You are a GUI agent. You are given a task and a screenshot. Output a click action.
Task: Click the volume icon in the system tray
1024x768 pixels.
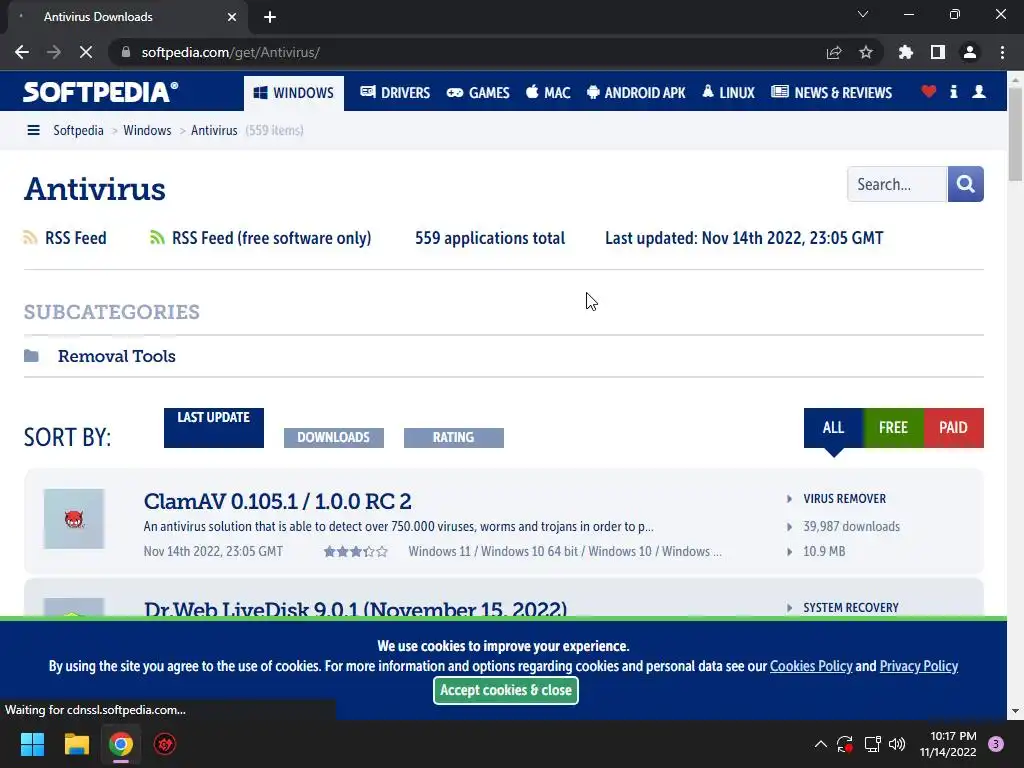click(x=897, y=744)
